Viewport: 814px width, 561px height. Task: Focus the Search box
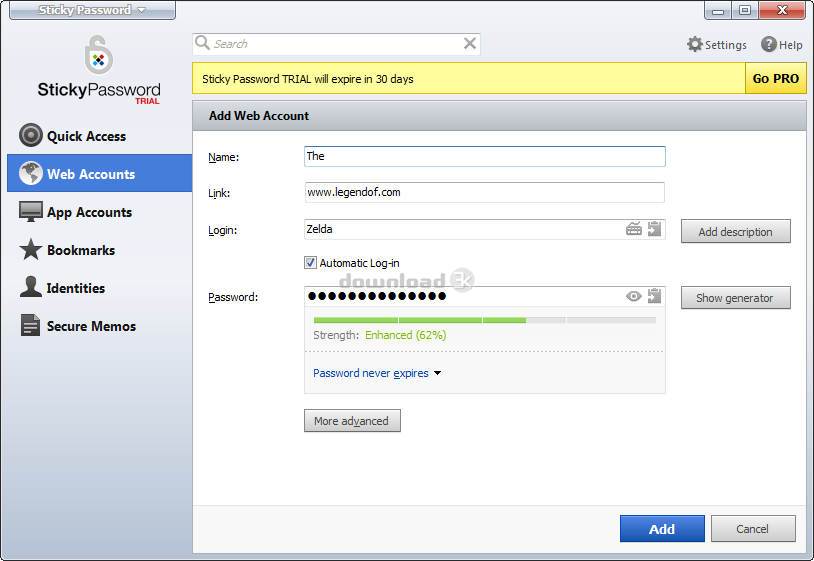click(x=336, y=44)
